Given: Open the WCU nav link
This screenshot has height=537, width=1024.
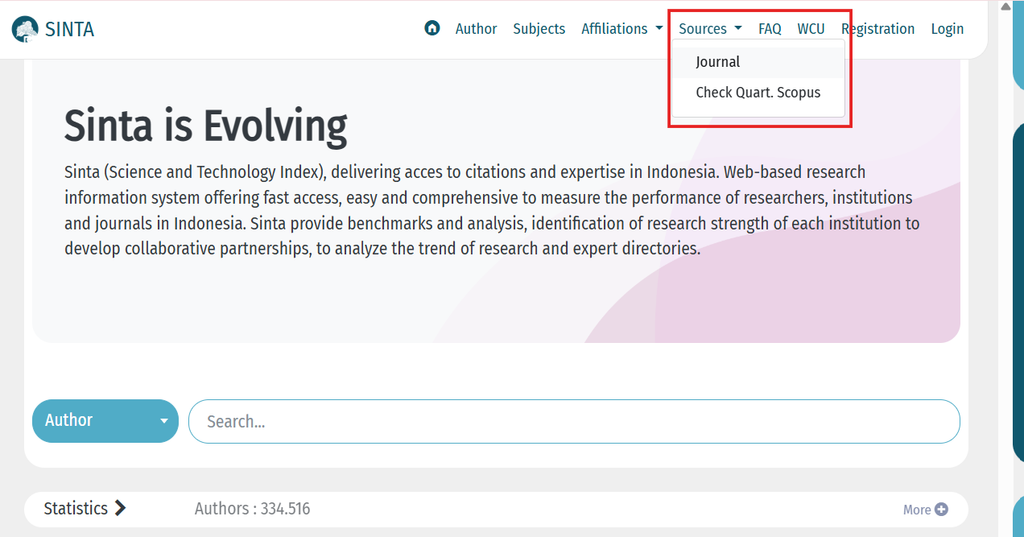Looking at the screenshot, I should [x=810, y=29].
